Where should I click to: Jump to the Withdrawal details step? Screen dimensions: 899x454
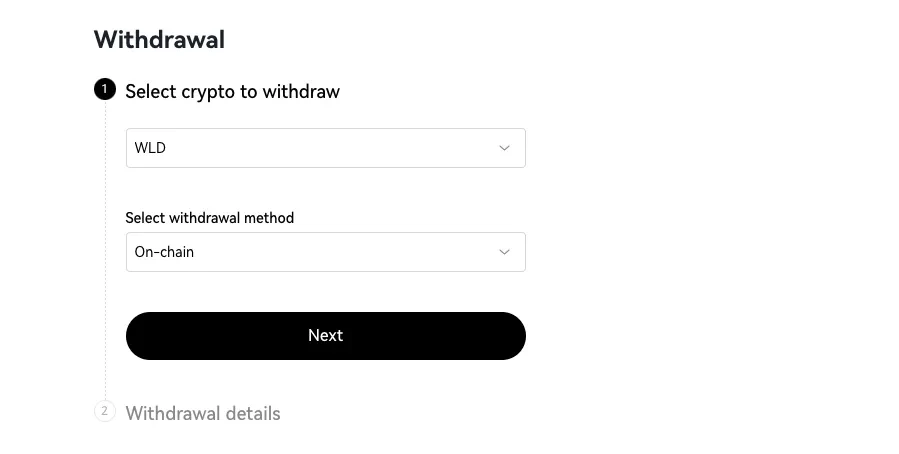click(x=203, y=413)
